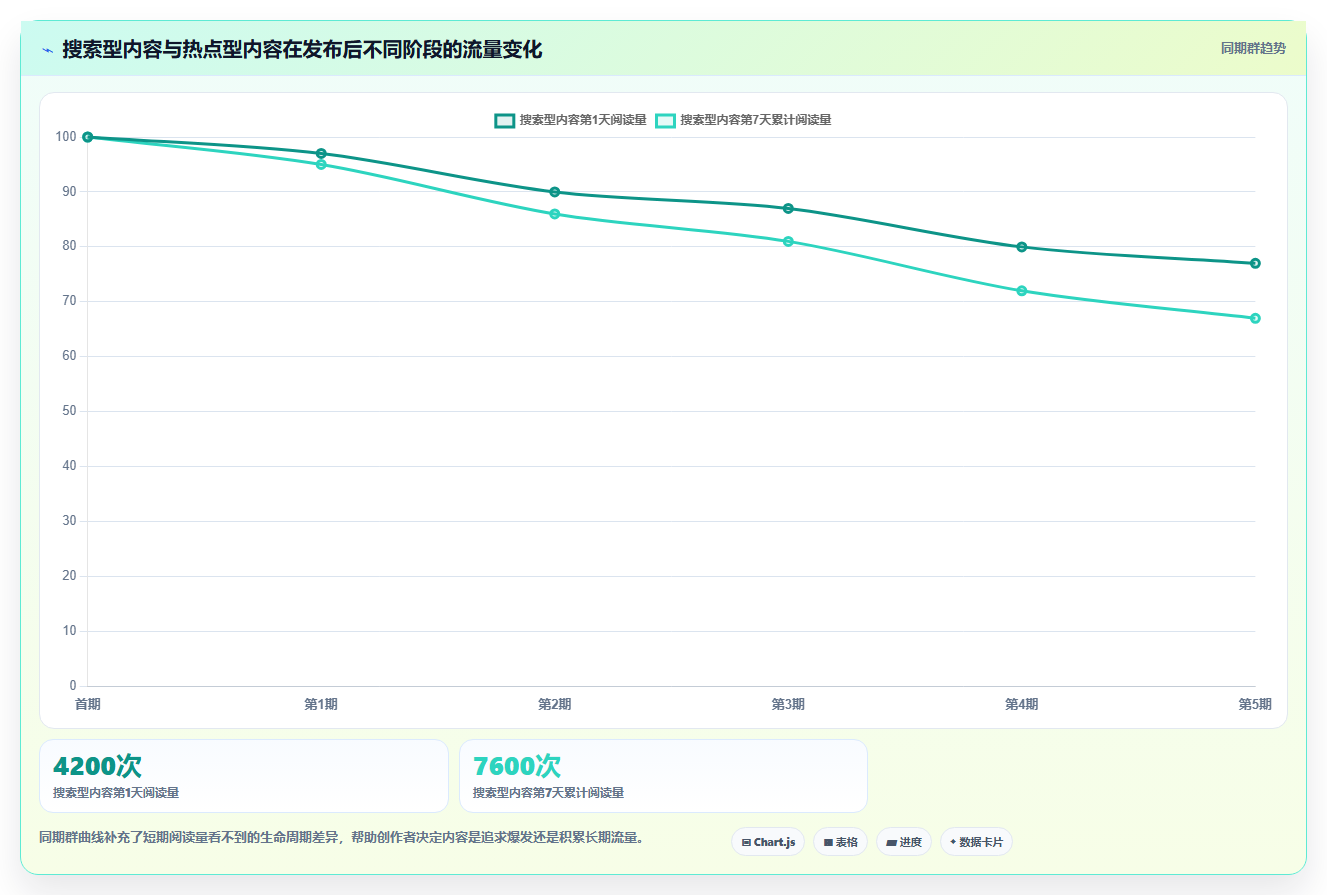Click the light teal data point at 第3期
The width and height of the screenshot is (1327, 895).
click(x=788, y=241)
